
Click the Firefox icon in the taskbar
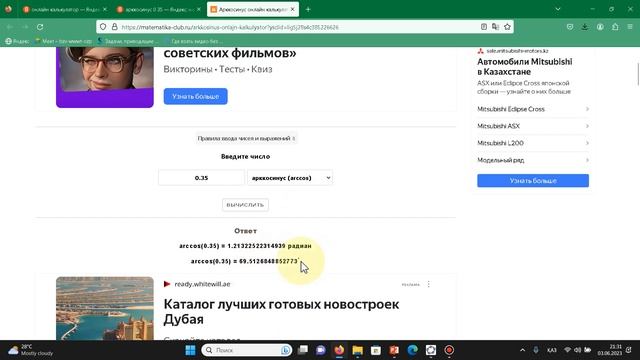(339, 350)
